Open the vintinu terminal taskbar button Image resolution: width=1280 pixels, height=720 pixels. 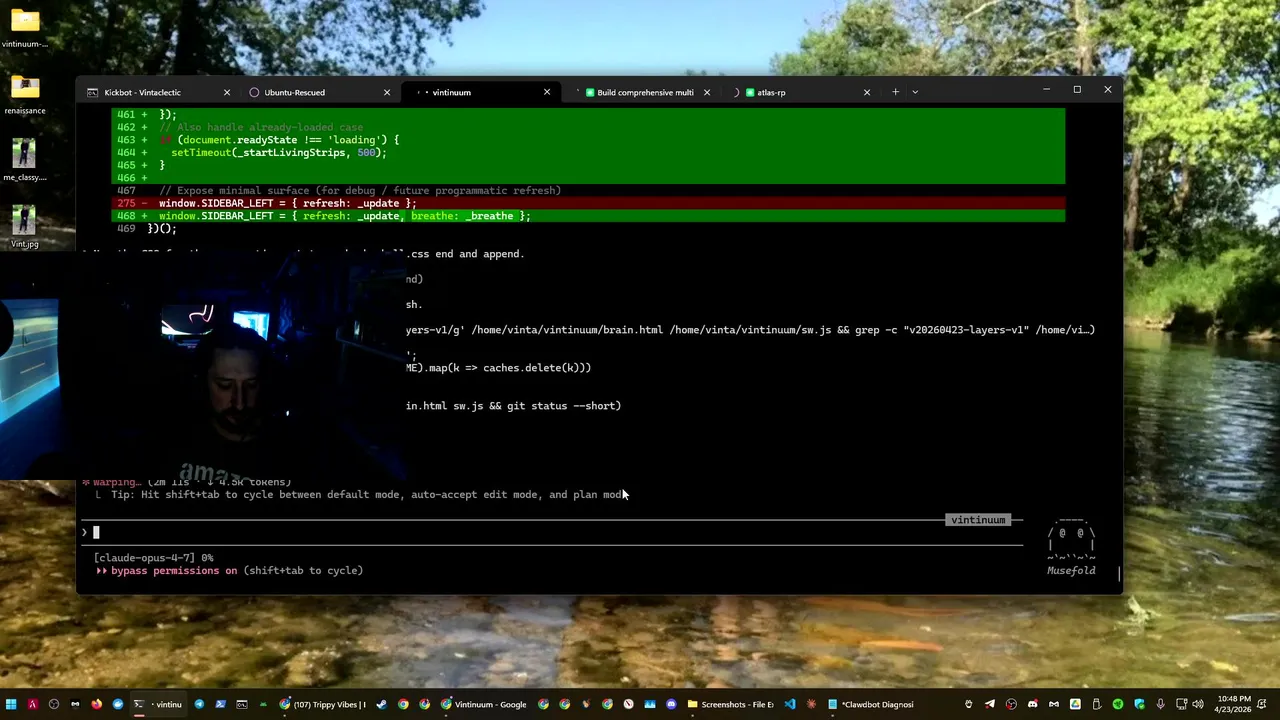158,704
